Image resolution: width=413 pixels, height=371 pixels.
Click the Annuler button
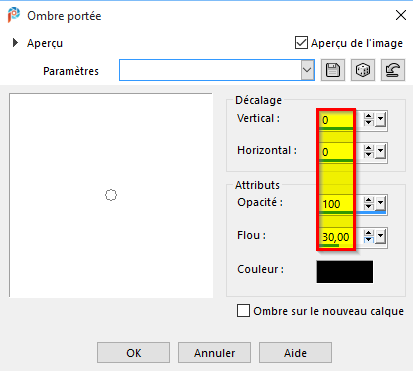(x=214, y=353)
